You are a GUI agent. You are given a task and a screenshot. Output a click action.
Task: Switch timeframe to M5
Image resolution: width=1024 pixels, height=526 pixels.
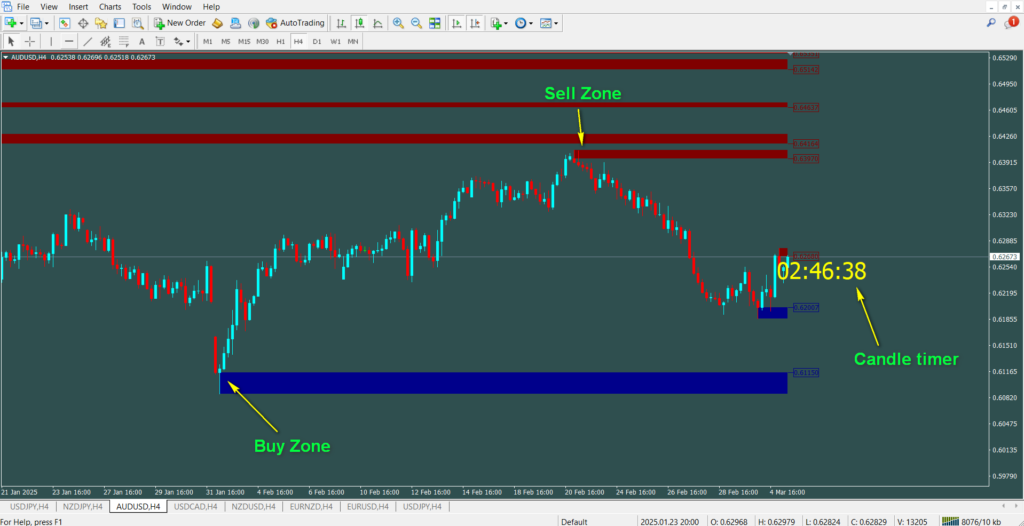point(225,42)
